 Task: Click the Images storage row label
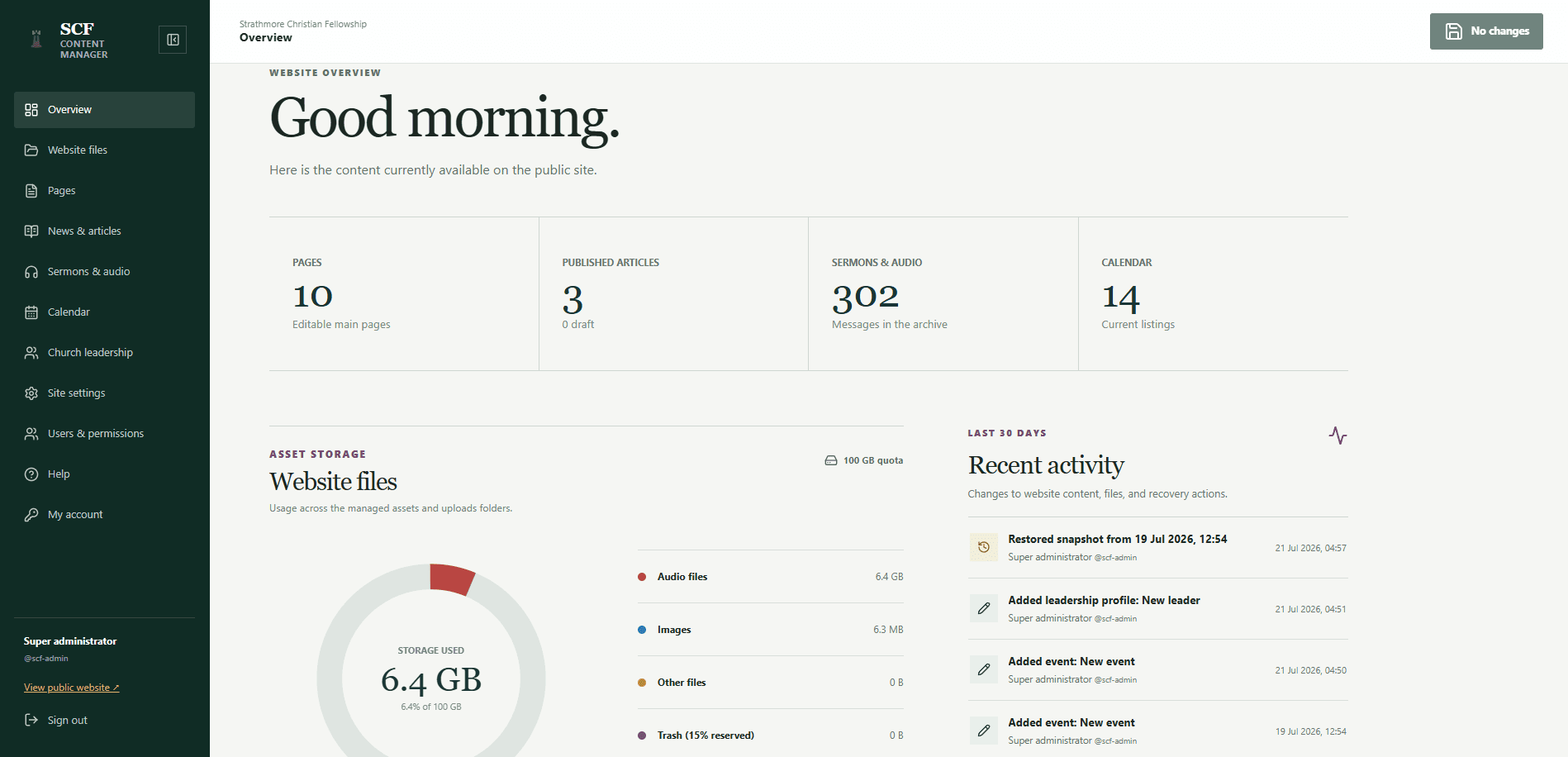coord(674,630)
